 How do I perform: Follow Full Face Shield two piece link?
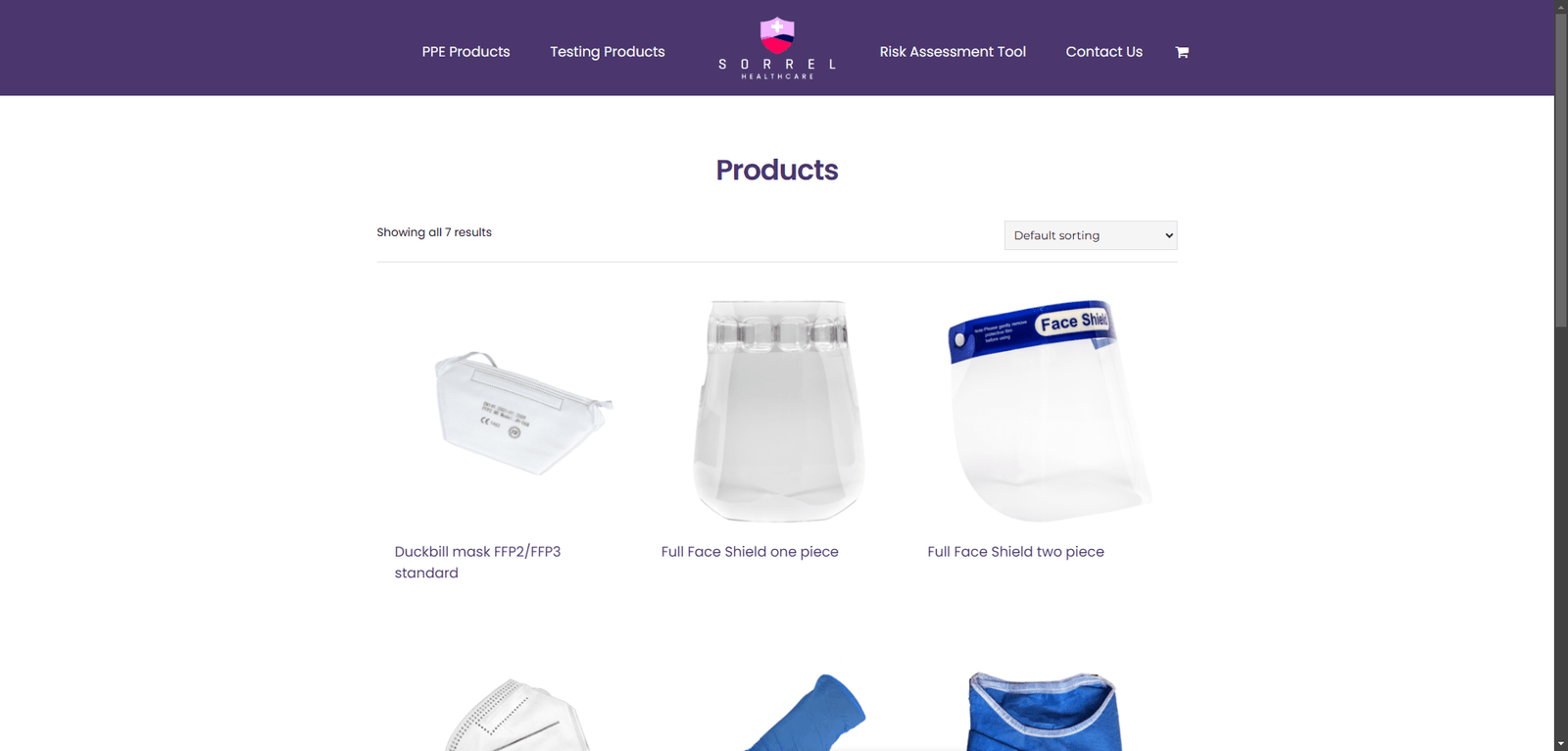pyautogui.click(x=1015, y=552)
